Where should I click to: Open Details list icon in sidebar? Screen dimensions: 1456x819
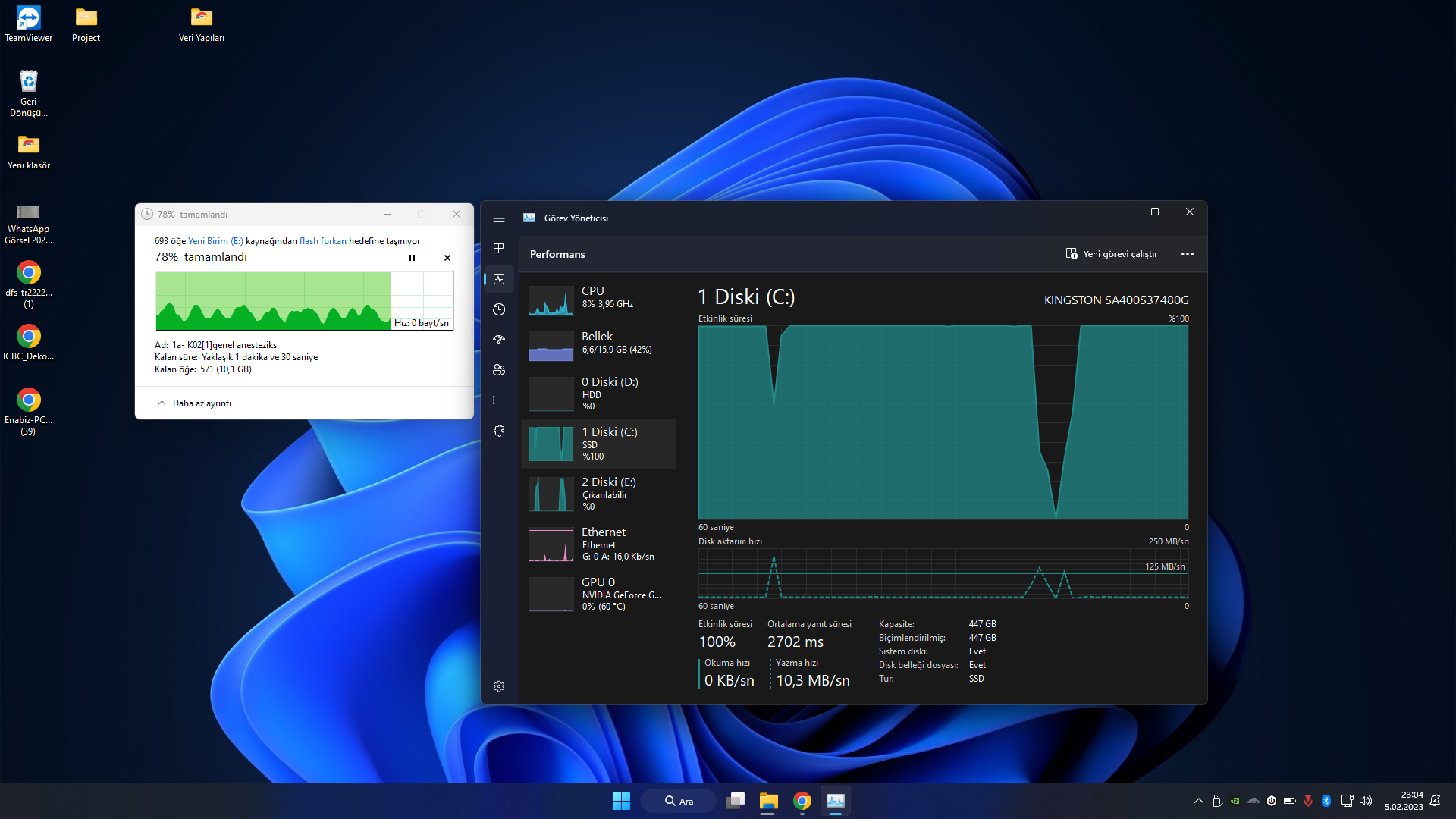(x=499, y=400)
